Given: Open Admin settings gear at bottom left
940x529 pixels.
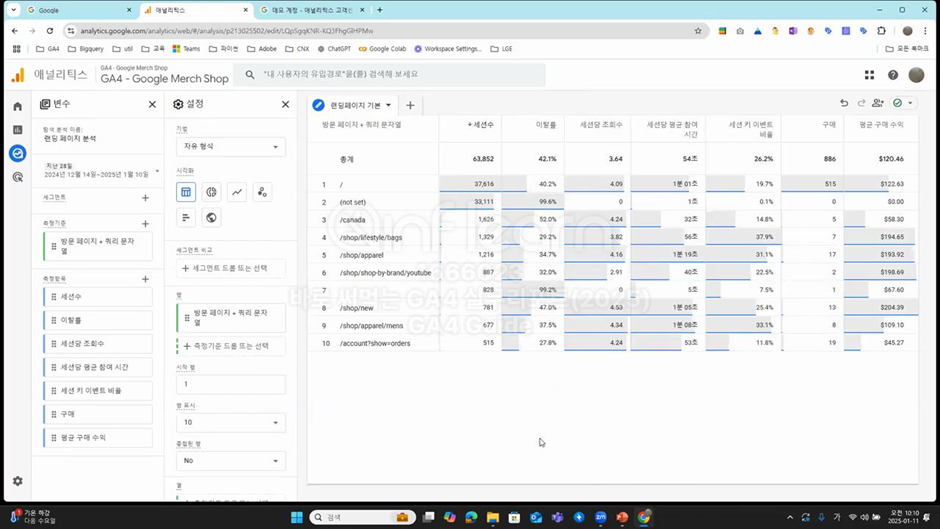Looking at the screenshot, I should 17,481.
